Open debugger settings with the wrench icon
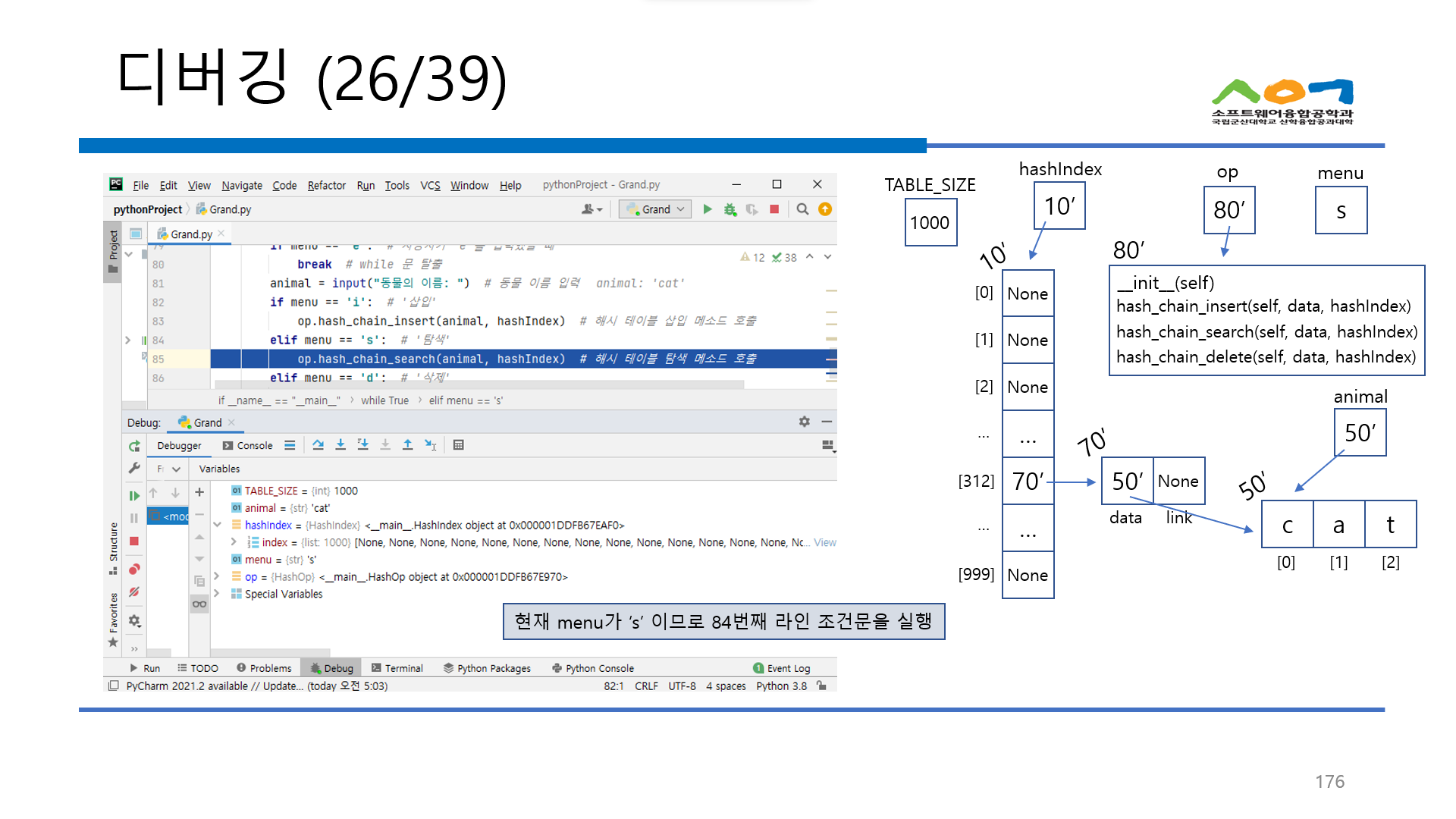This screenshot has width=1456, height=819. 134,468
